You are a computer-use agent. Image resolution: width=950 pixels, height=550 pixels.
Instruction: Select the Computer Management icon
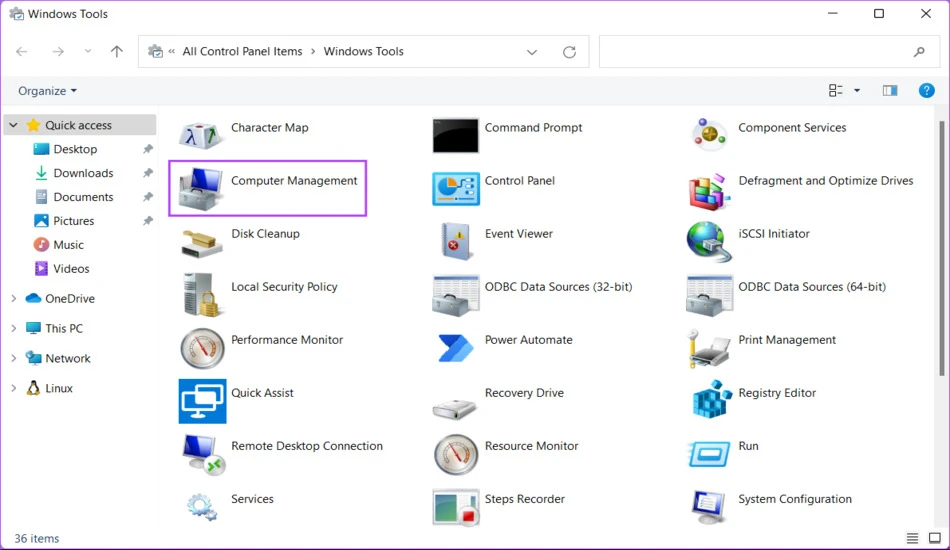(201, 188)
